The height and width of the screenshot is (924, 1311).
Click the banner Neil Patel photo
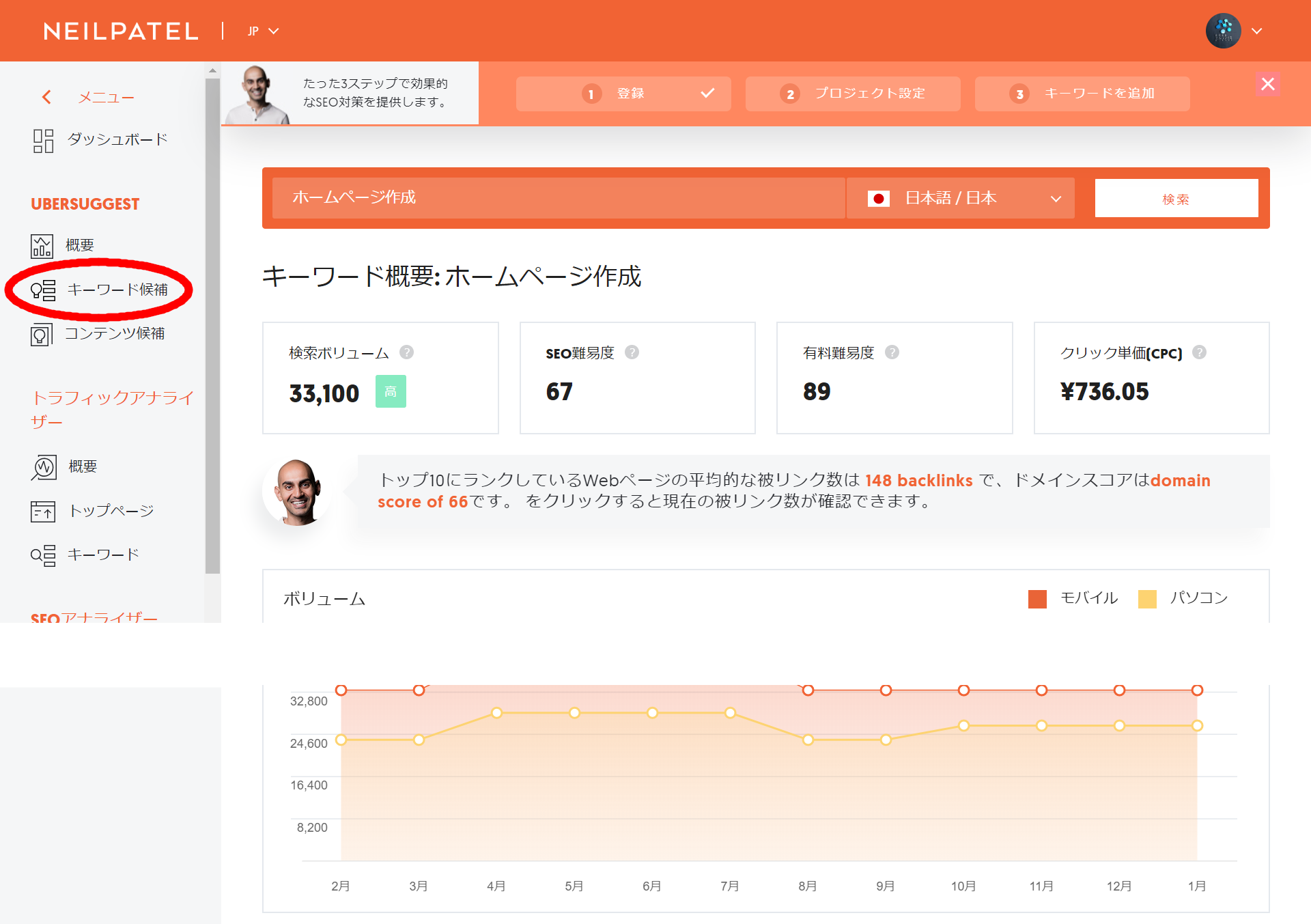click(x=257, y=95)
